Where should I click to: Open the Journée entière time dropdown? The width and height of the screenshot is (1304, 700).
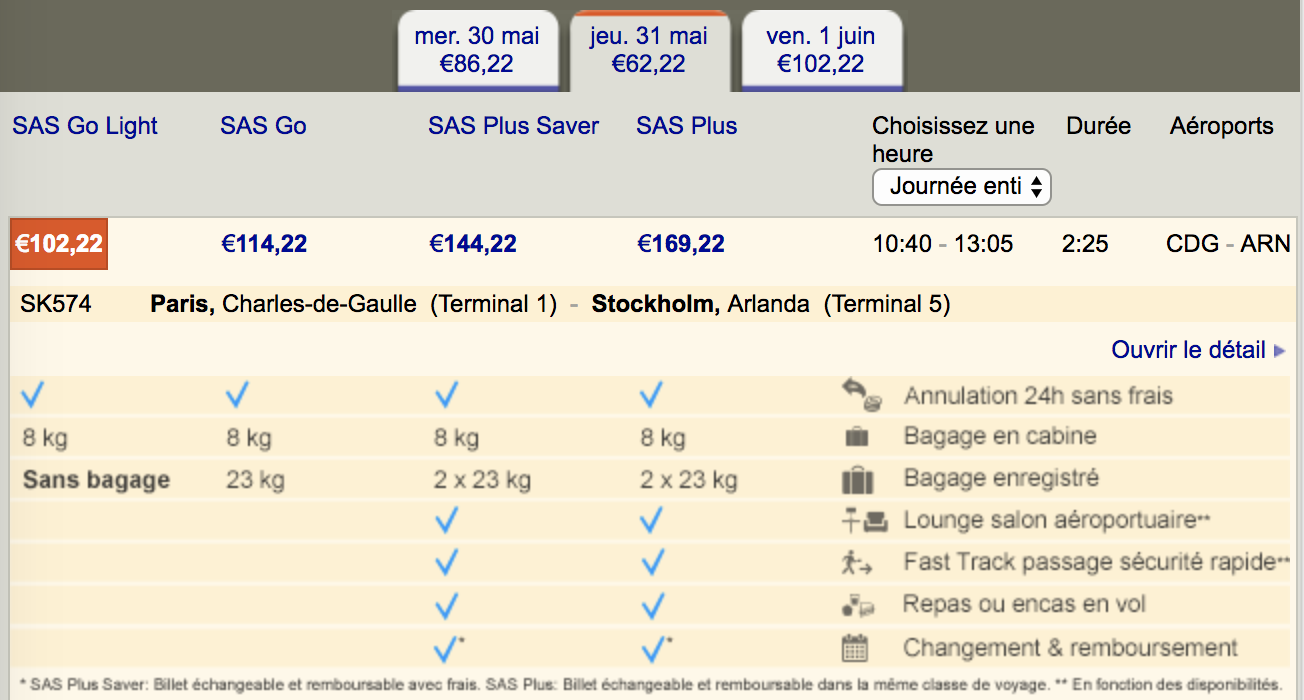coord(962,187)
